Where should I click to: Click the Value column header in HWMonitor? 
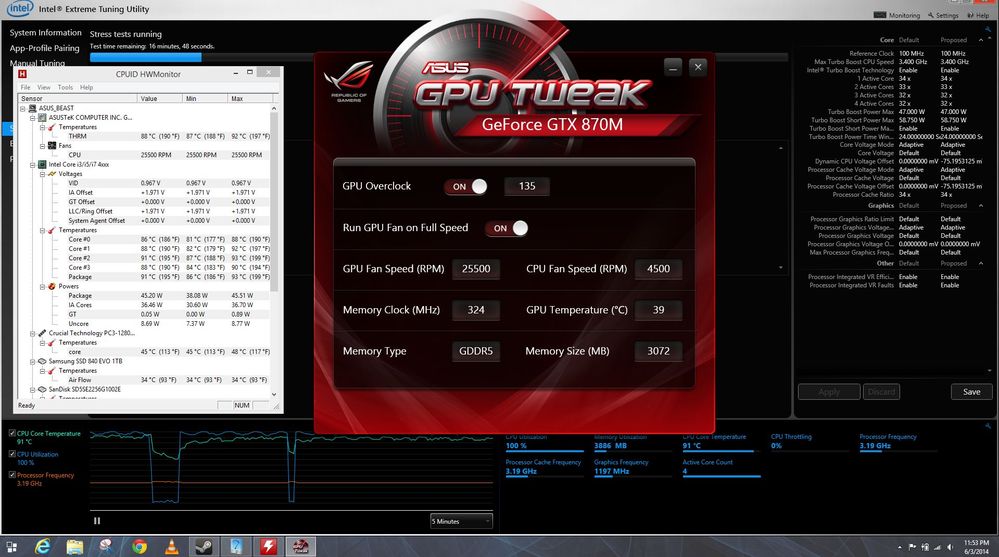(x=160, y=99)
